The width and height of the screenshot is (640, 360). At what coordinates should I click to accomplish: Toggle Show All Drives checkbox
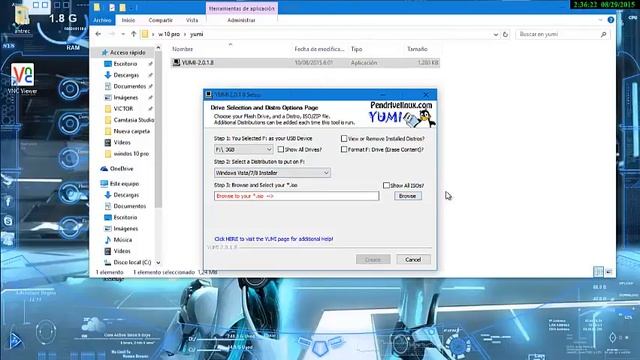coord(281,149)
